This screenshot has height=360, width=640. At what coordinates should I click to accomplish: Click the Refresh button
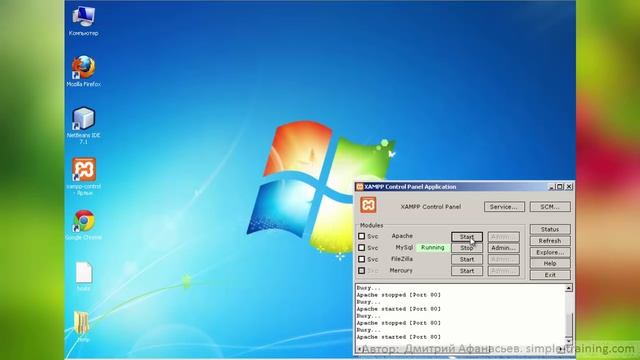tap(550, 241)
